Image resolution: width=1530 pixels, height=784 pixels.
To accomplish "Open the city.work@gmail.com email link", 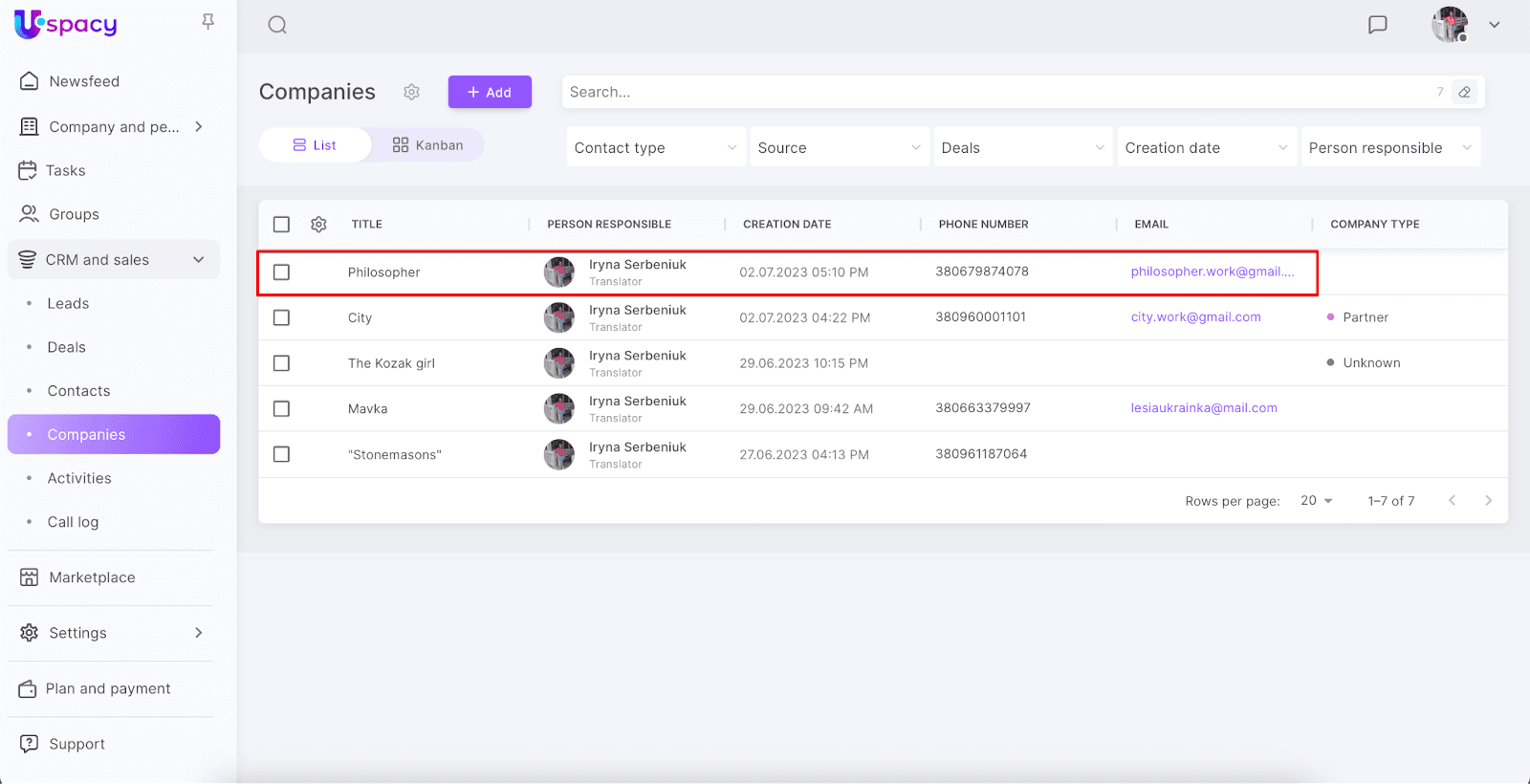I will [x=1195, y=317].
